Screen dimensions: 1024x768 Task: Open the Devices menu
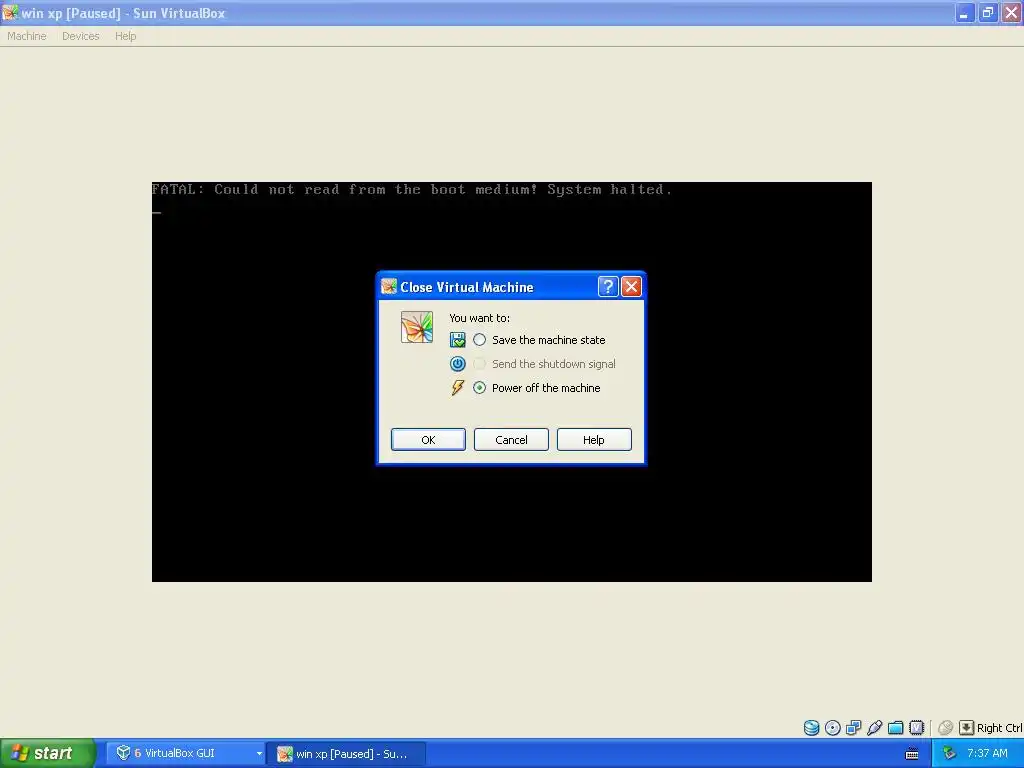pos(81,36)
